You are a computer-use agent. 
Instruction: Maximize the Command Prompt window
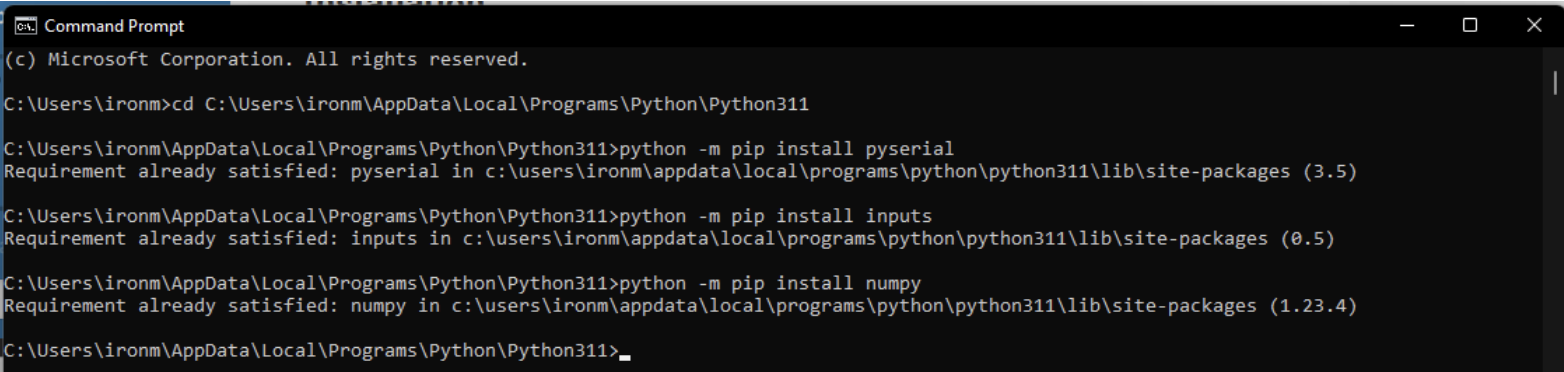tap(1470, 26)
